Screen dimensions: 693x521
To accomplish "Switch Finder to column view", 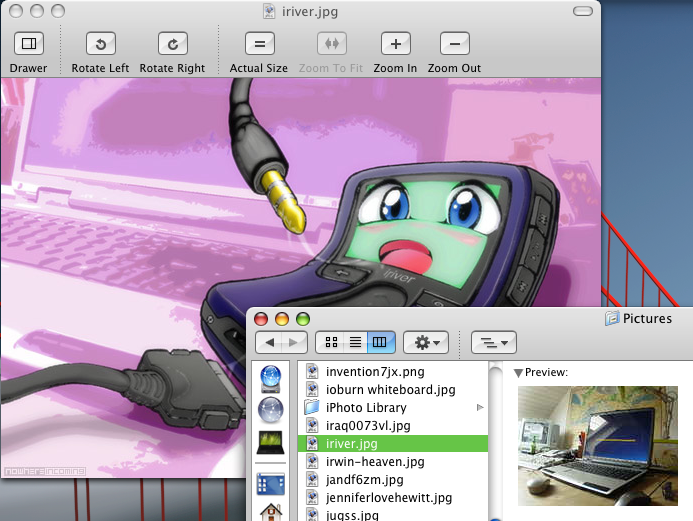I will pyautogui.click(x=381, y=342).
